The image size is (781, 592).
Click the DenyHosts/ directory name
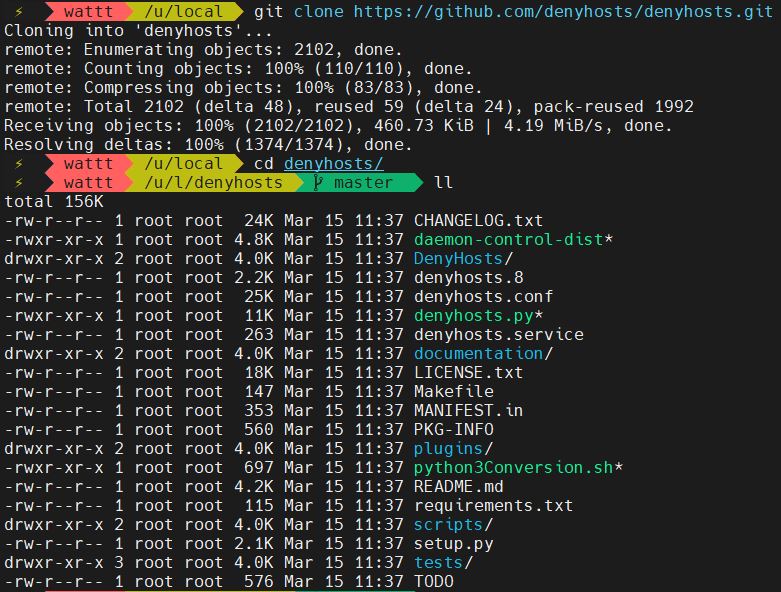click(463, 258)
